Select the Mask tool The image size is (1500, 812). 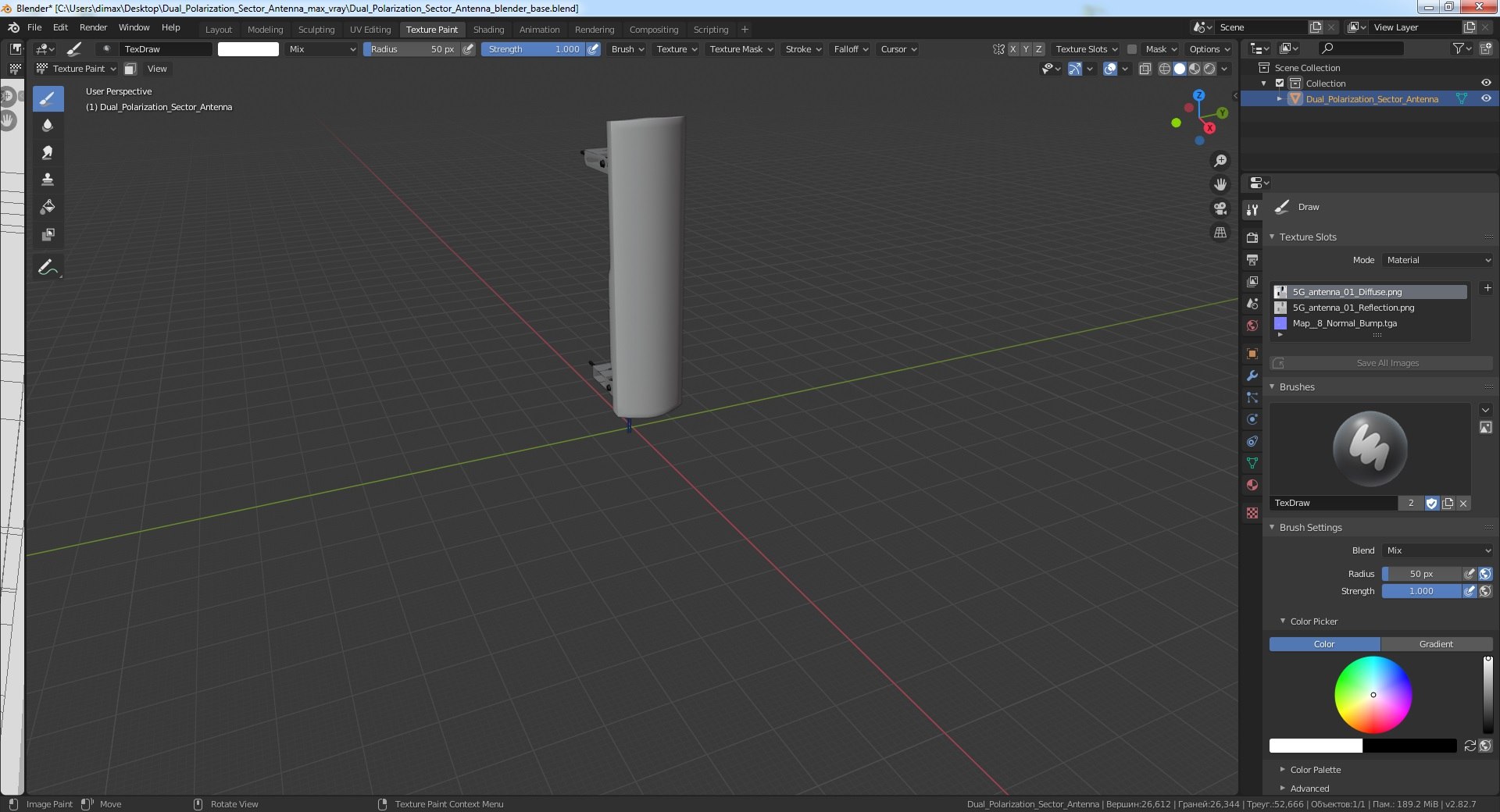pos(48,234)
